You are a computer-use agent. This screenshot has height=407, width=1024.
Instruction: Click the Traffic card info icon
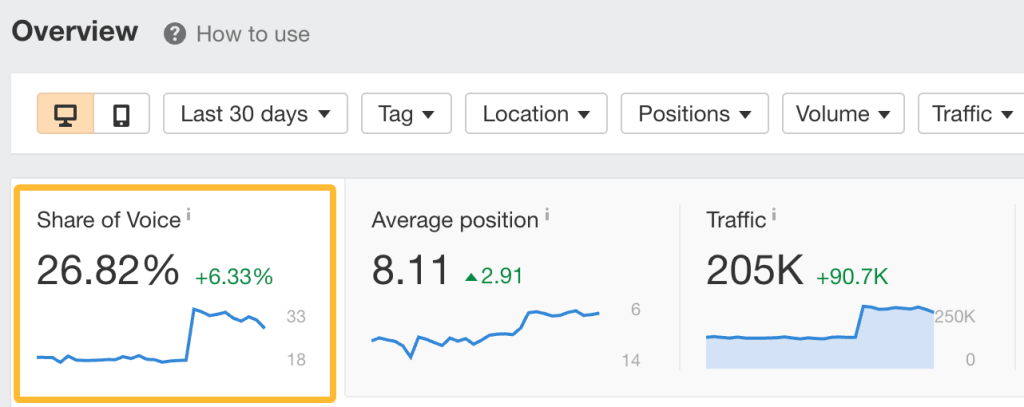[774, 214]
